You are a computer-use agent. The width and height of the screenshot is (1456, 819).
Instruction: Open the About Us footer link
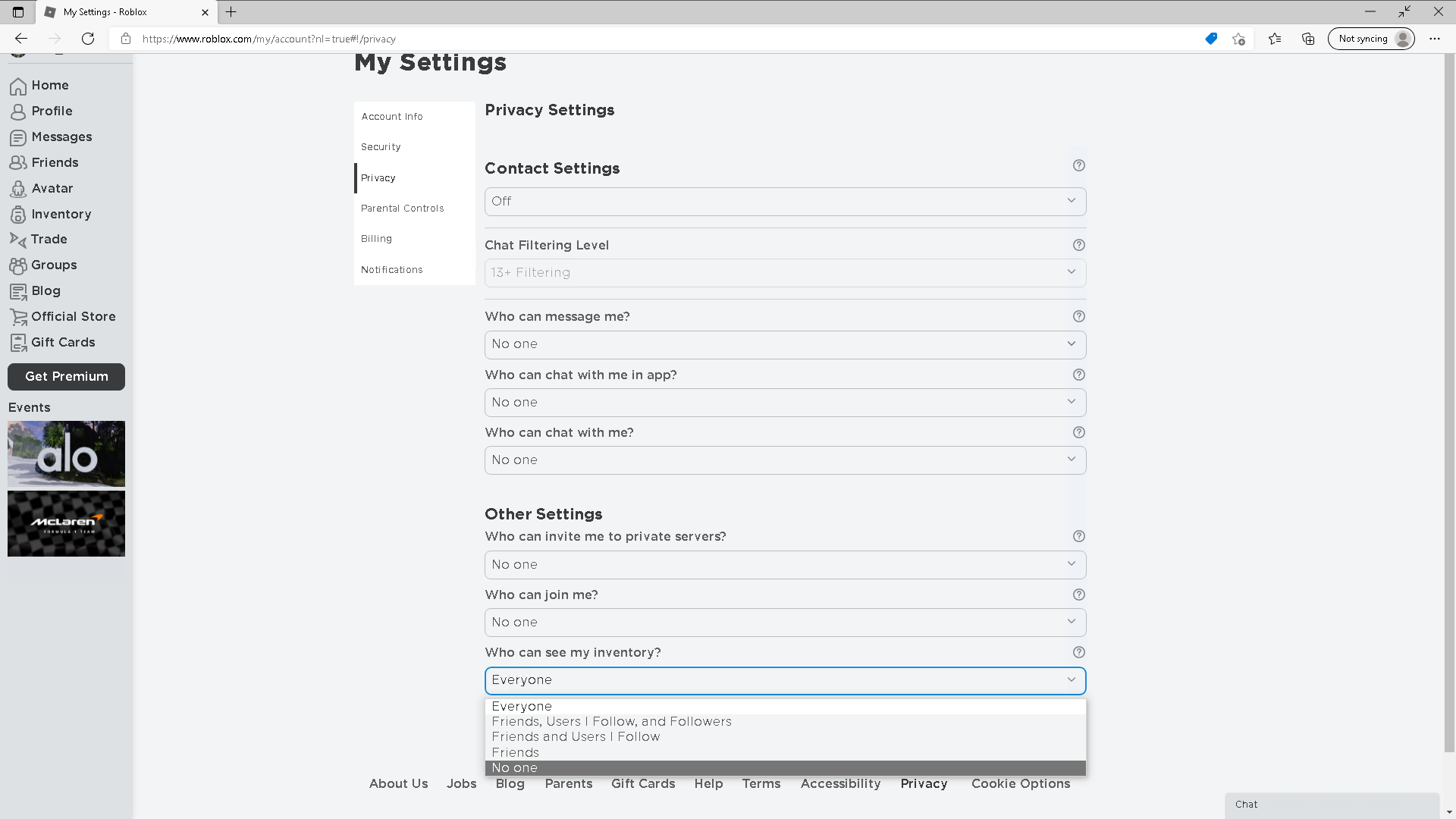click(x=398, y=784)
